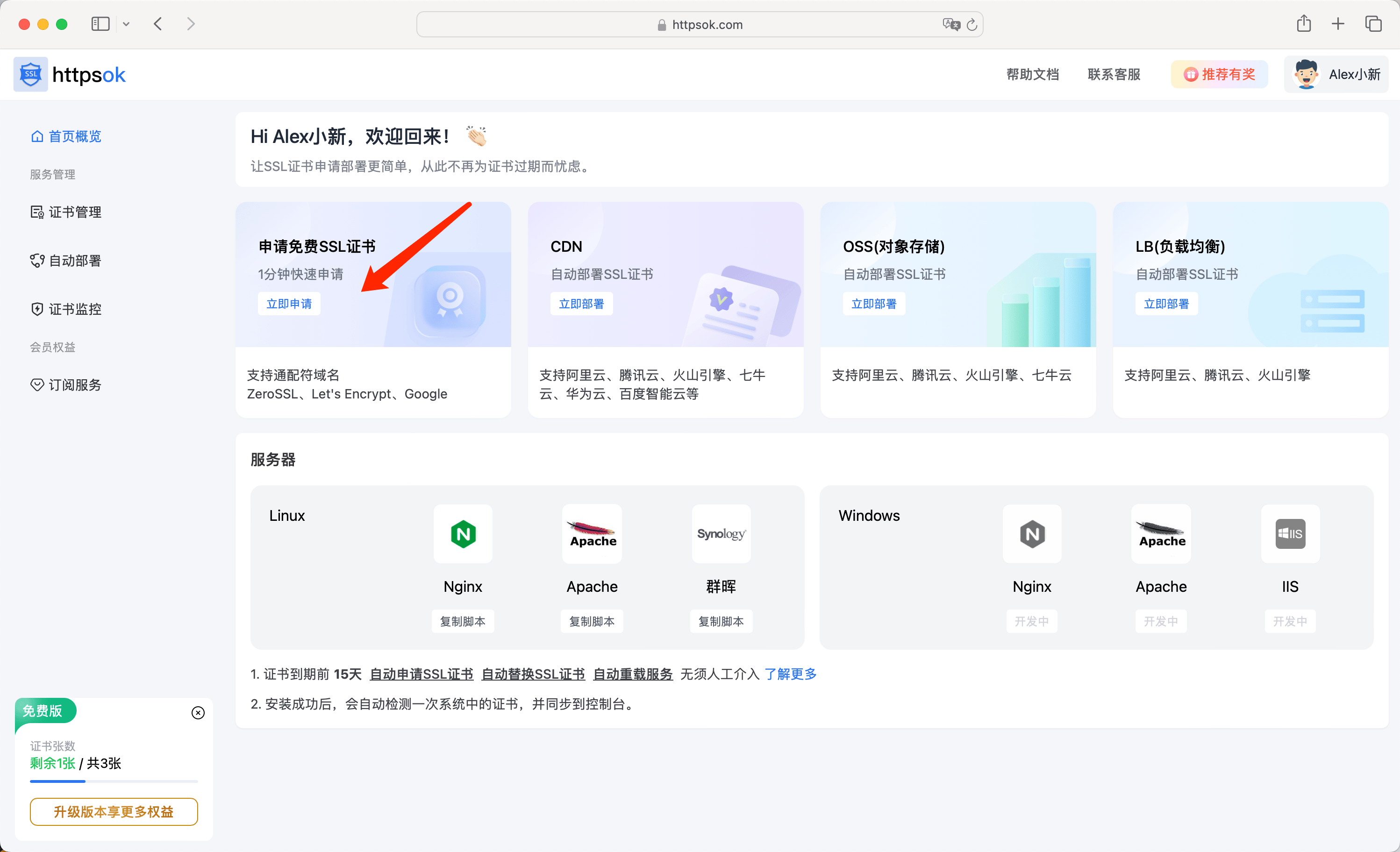
Task: Open the 了解更多 link
Action: pos(790,674)
